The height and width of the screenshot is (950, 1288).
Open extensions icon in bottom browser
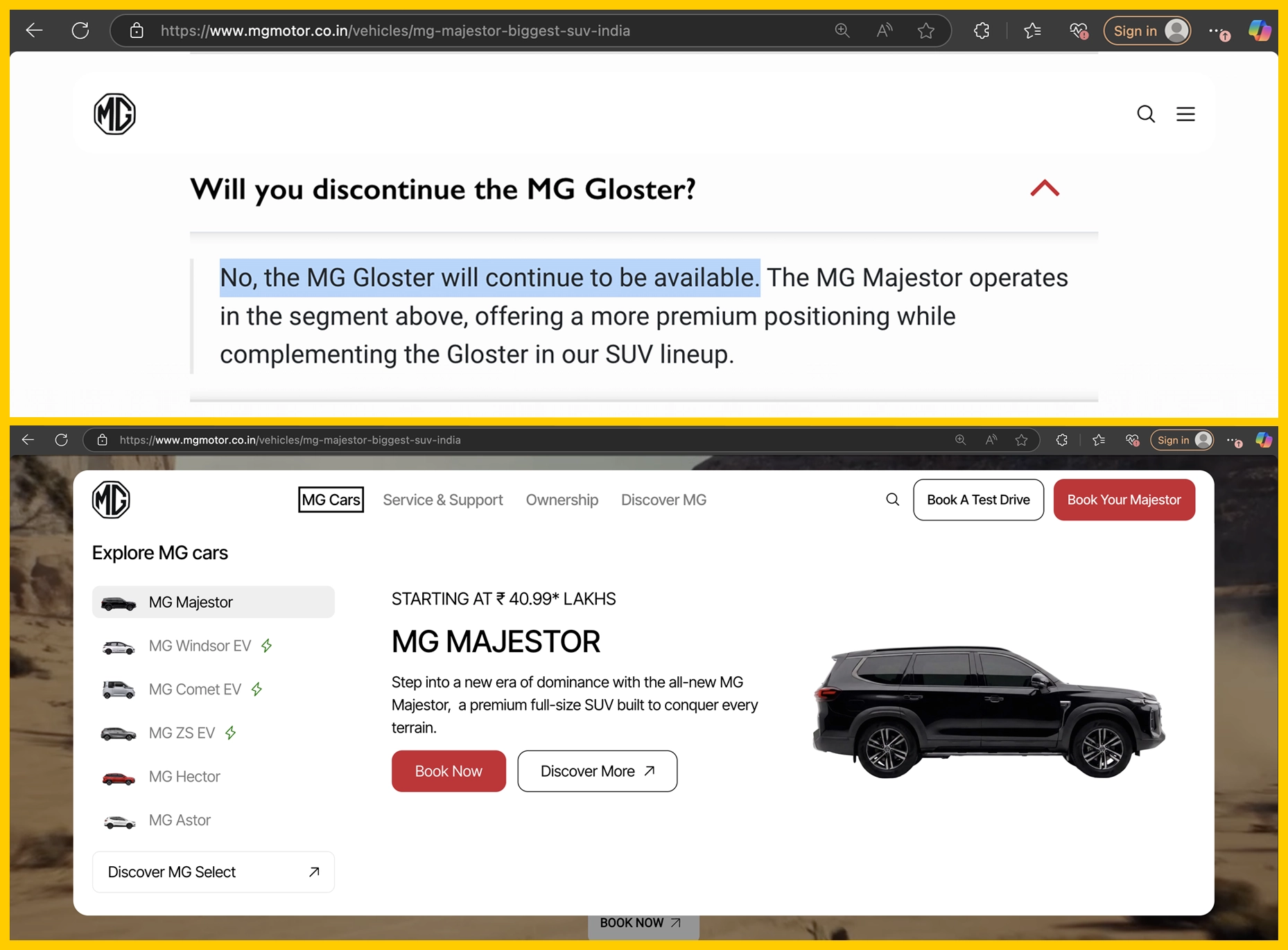click(1061, 440)
